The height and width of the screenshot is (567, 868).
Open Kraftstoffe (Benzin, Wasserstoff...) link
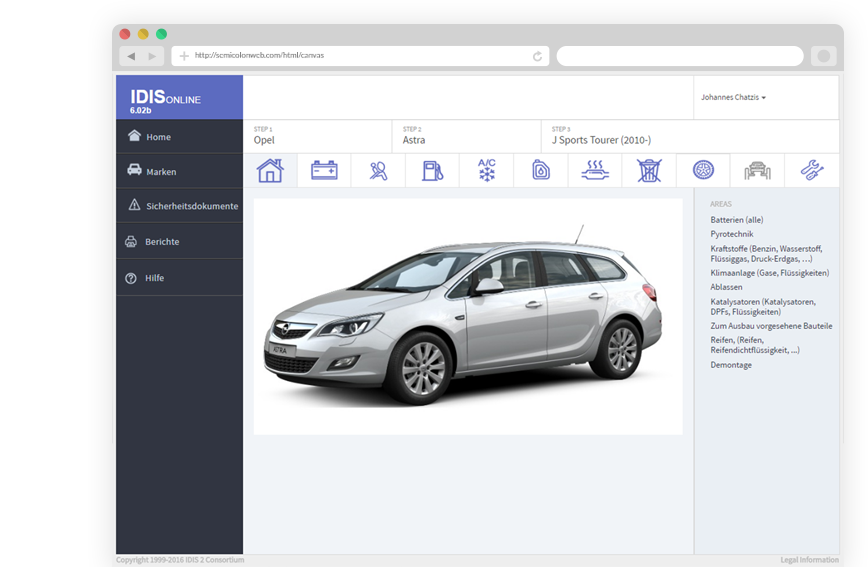(766, 254)
